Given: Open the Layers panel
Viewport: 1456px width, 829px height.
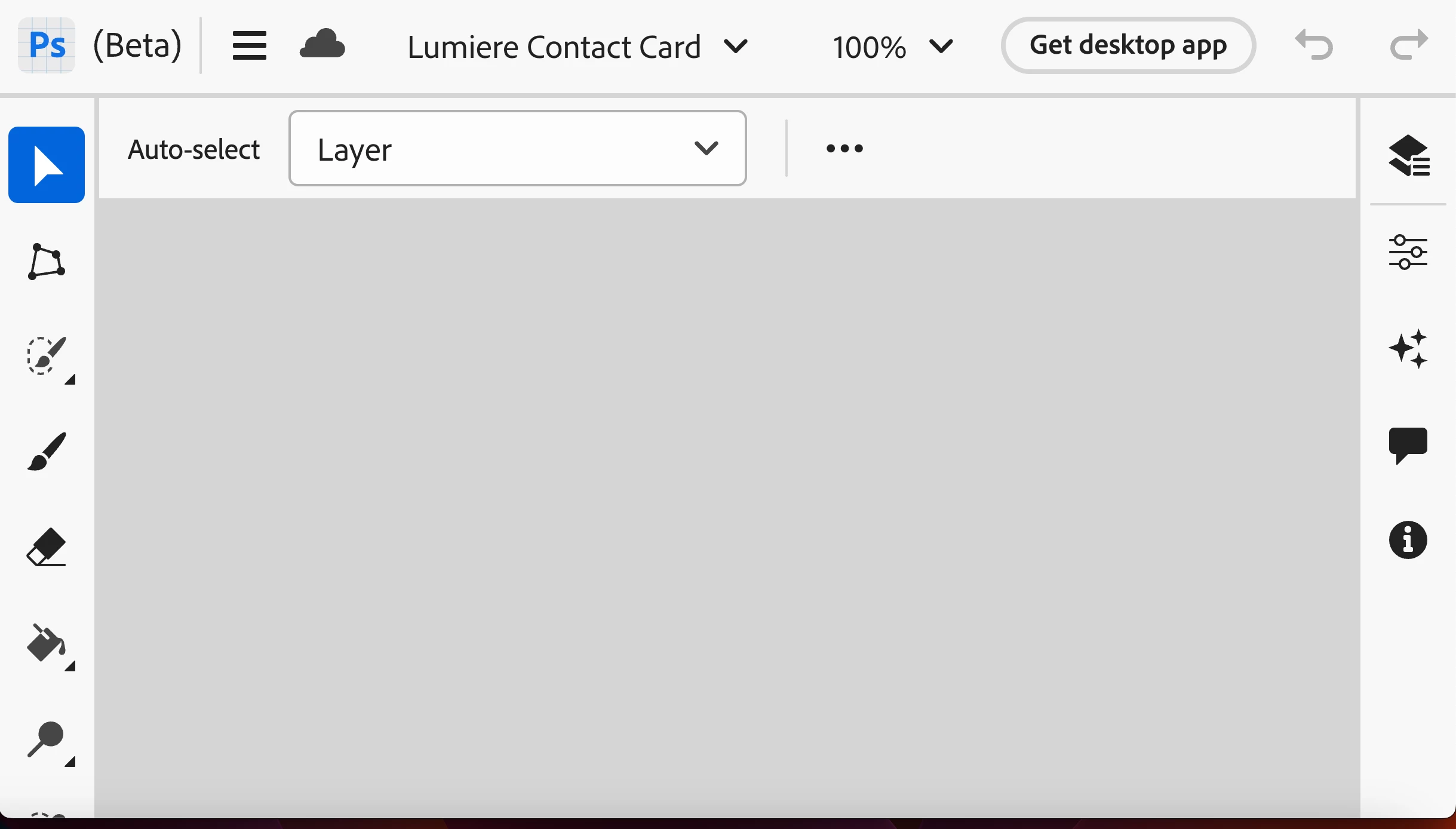Looking at the screenshot, I should 1408,156.
